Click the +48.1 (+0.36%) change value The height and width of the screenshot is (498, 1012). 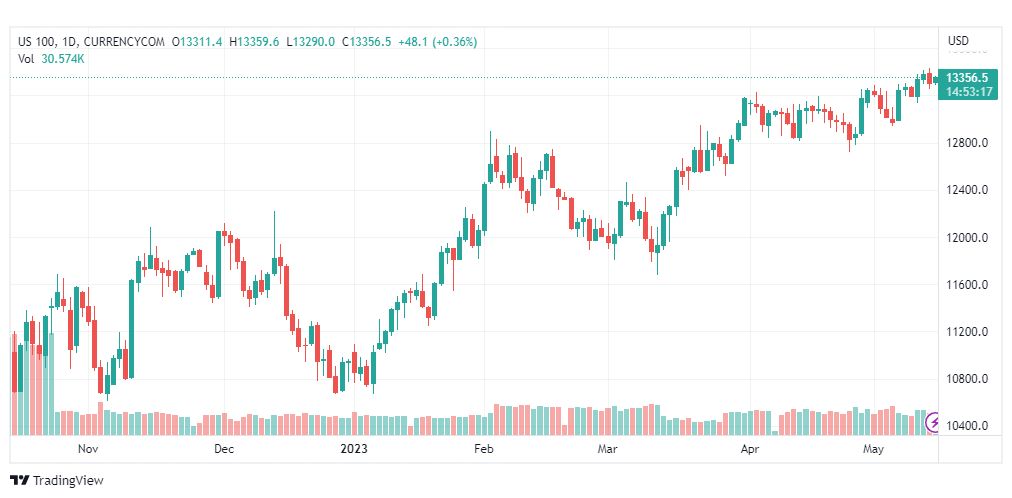(x=437, y=42)
